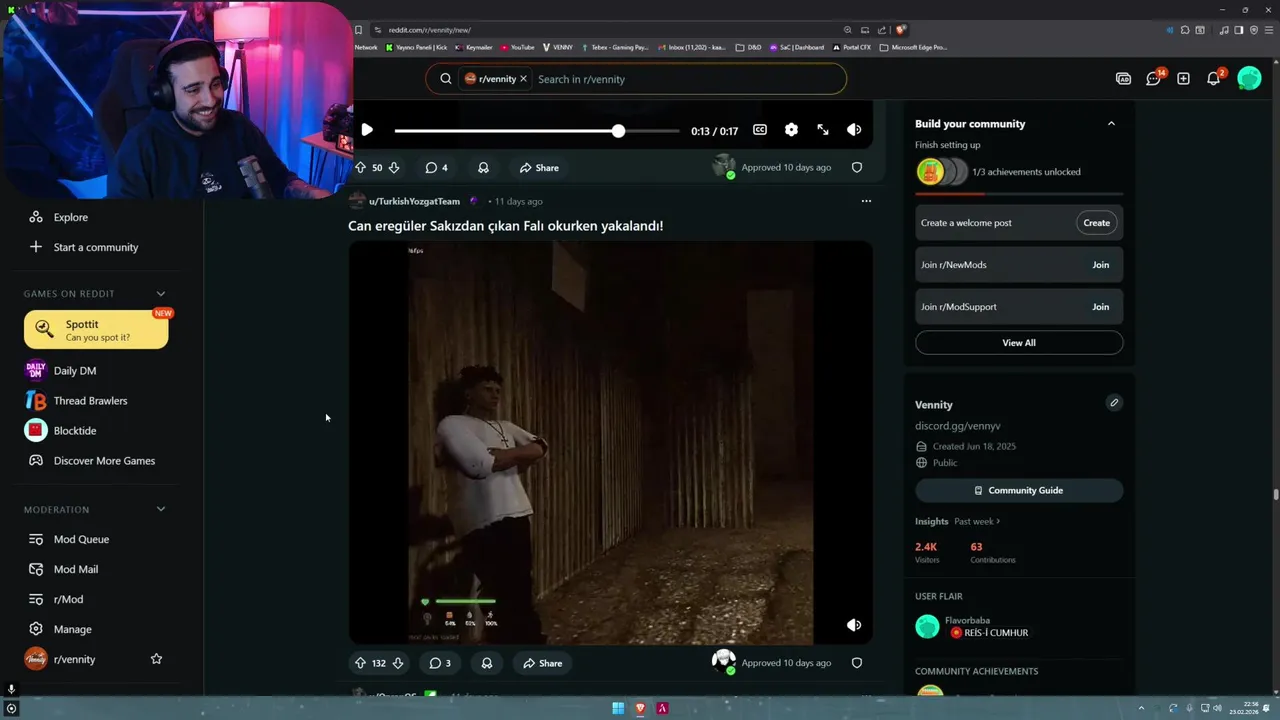1280x720 pixels.
Task: Open chat with 14 unread messages
Action: 1154,79
